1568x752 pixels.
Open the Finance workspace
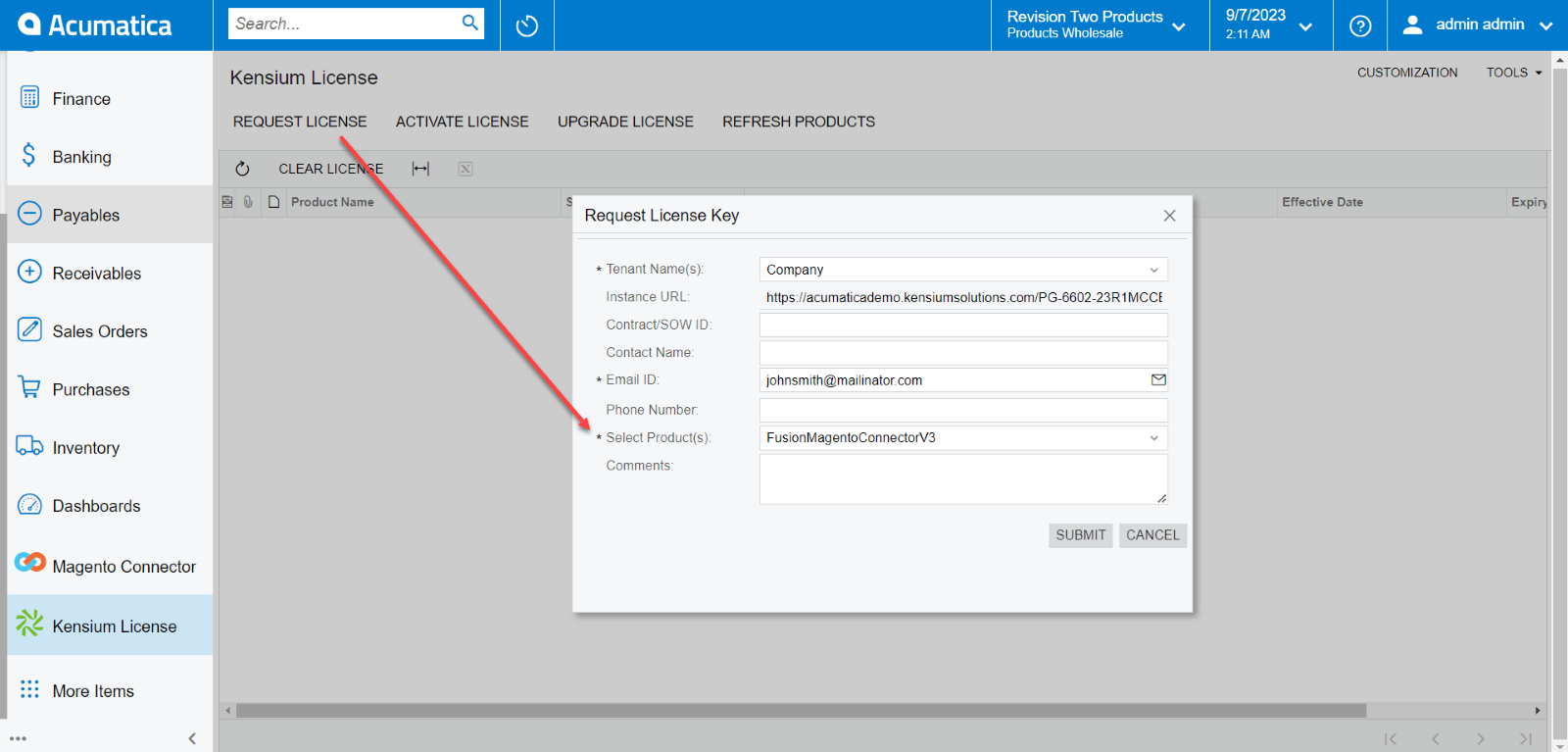click(110, 98)
